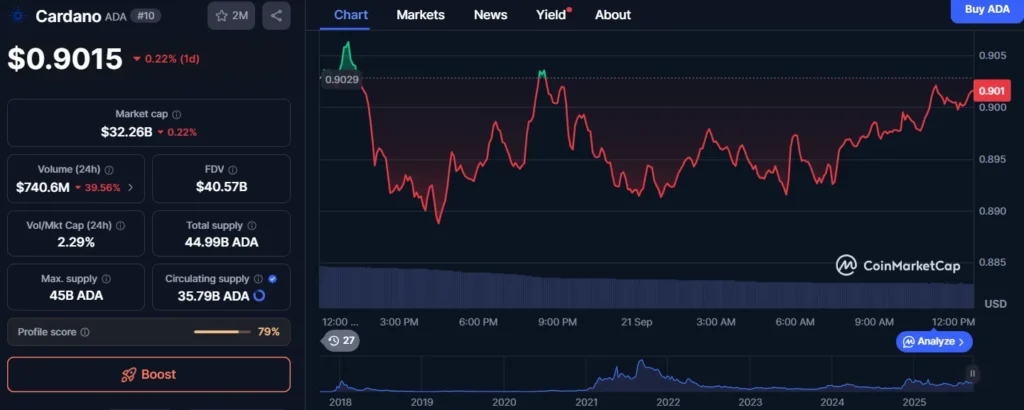
Task: Click the 44.99B ADA total supply value
Action: click(221, 242)
